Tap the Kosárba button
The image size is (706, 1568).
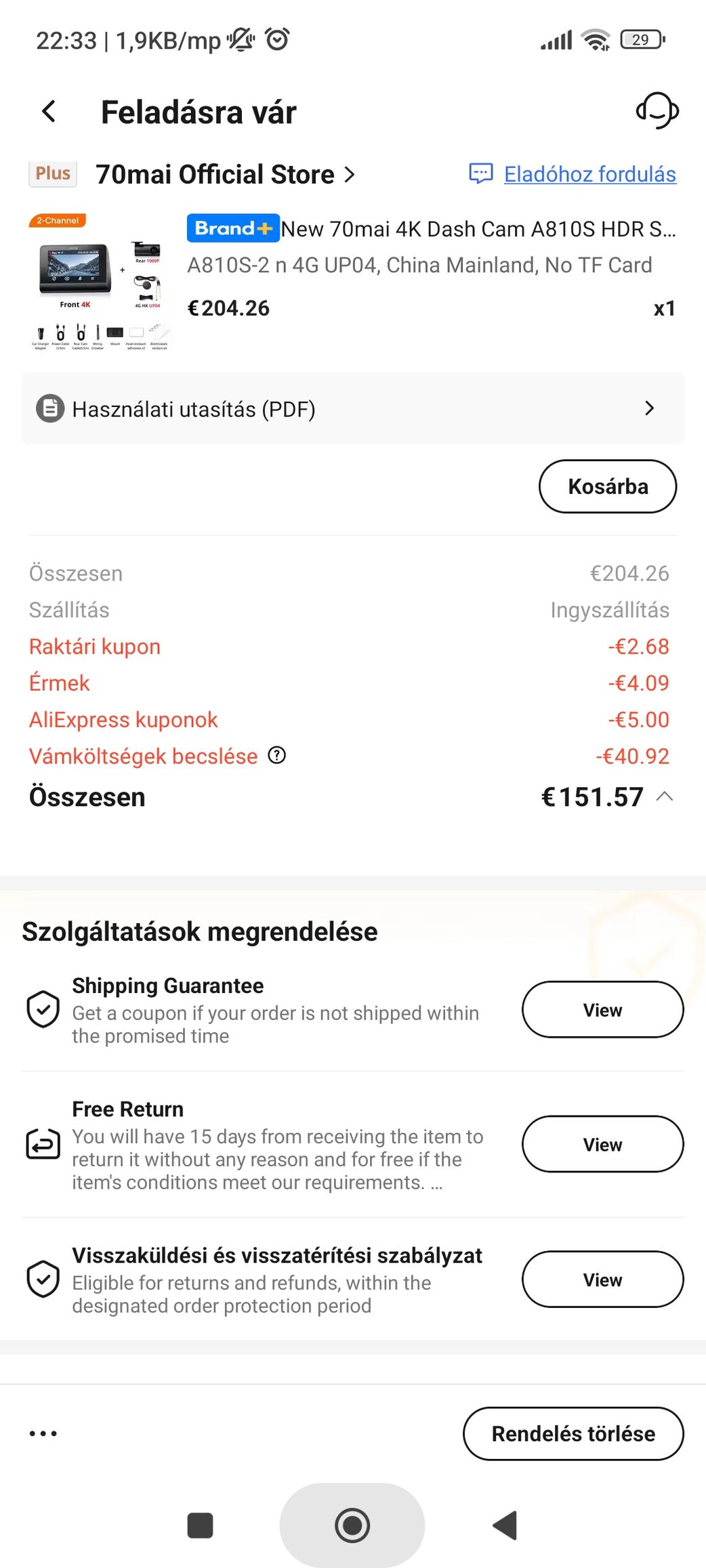point(607,486)
